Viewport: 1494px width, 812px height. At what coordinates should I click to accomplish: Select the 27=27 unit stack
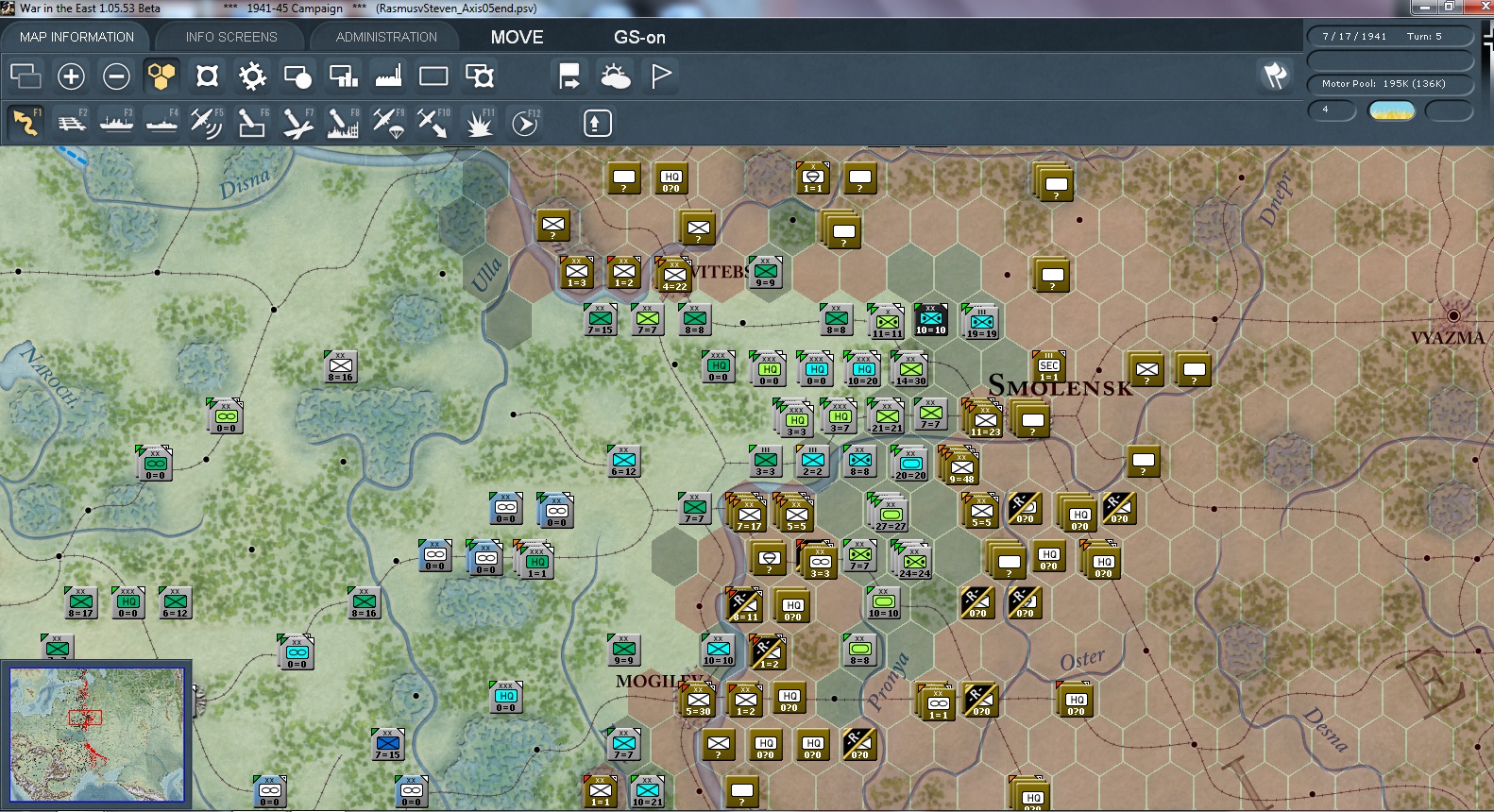click(889, 514)
